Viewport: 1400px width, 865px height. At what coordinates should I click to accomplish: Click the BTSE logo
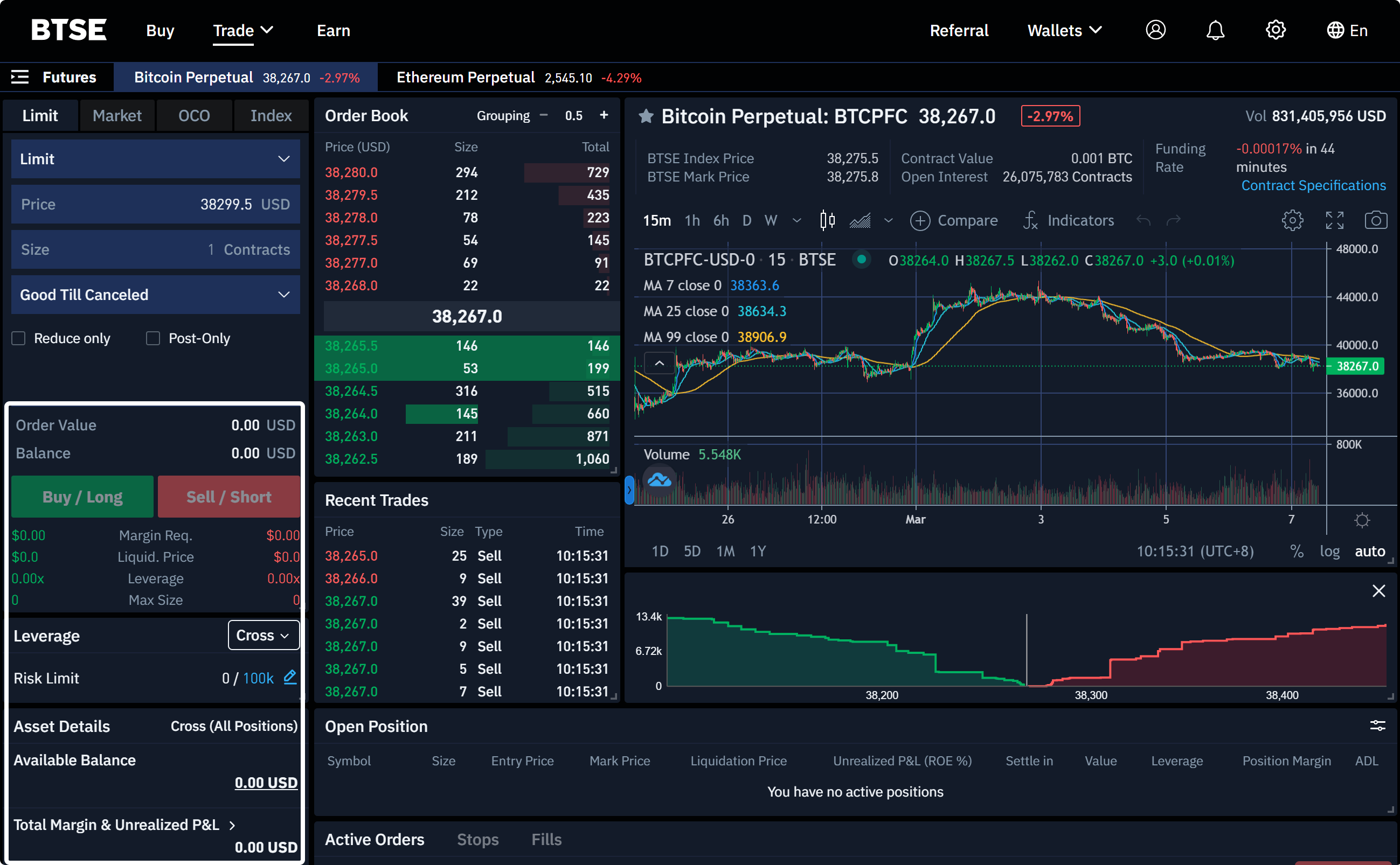(68, 30)
